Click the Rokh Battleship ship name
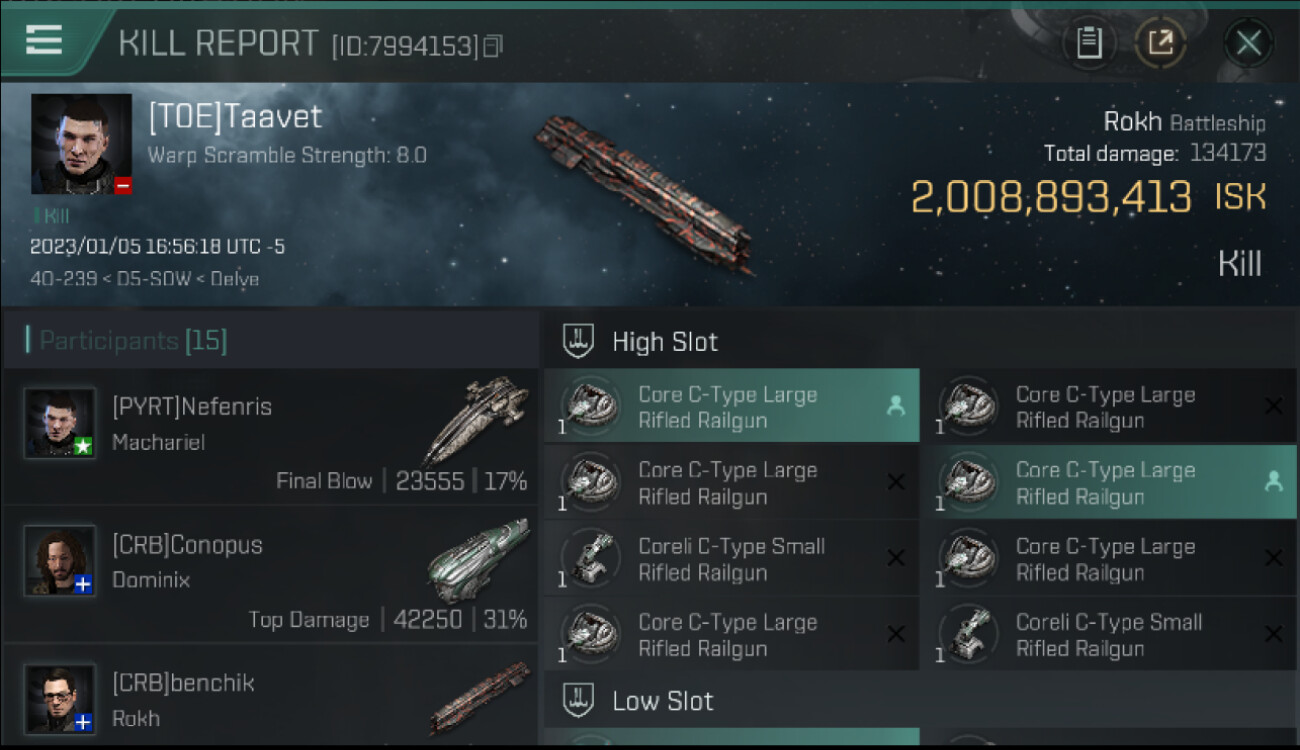1300x750 pixels. coord(1183,122)
